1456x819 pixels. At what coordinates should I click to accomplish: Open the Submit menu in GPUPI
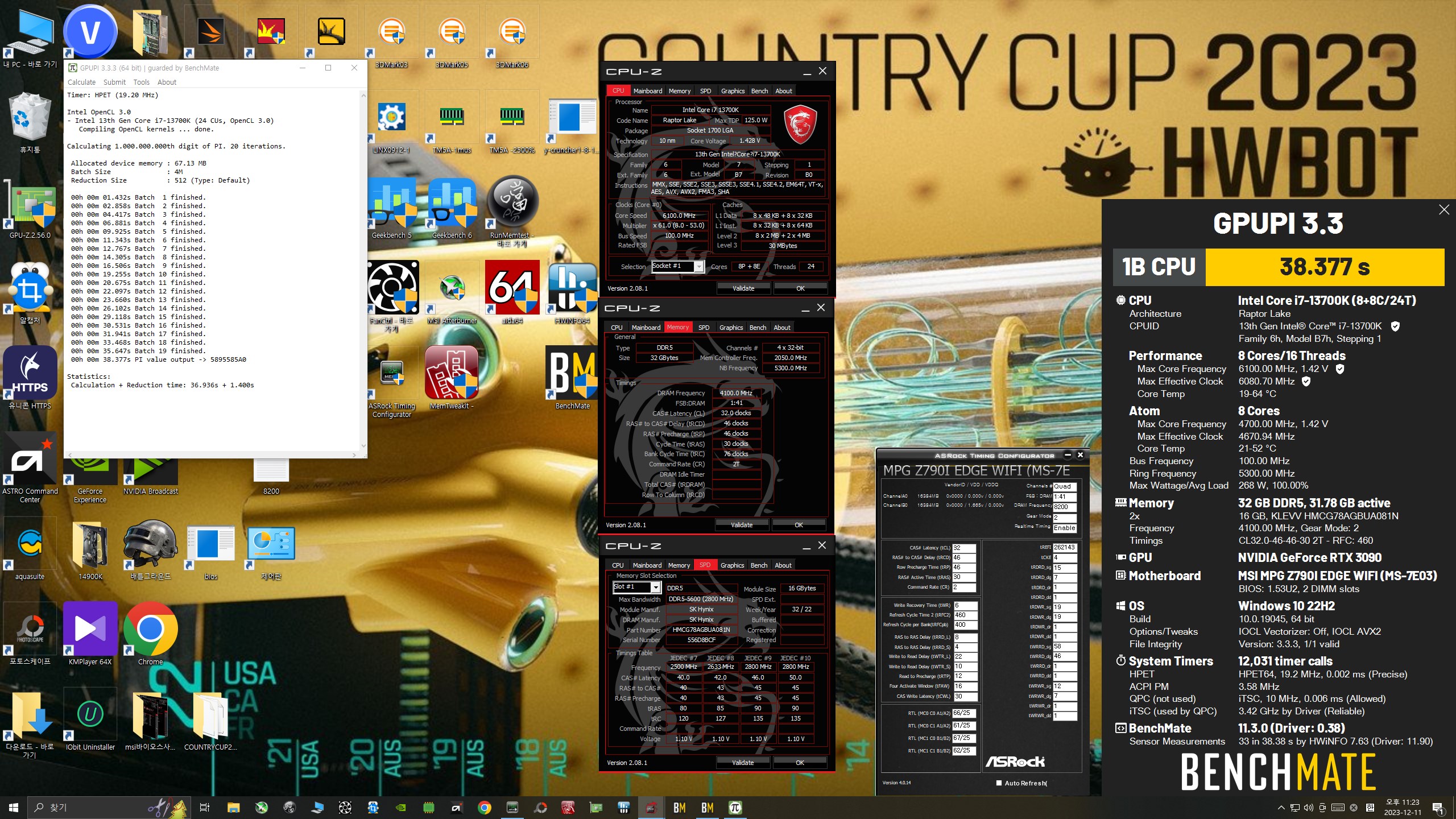click(114, 82)
